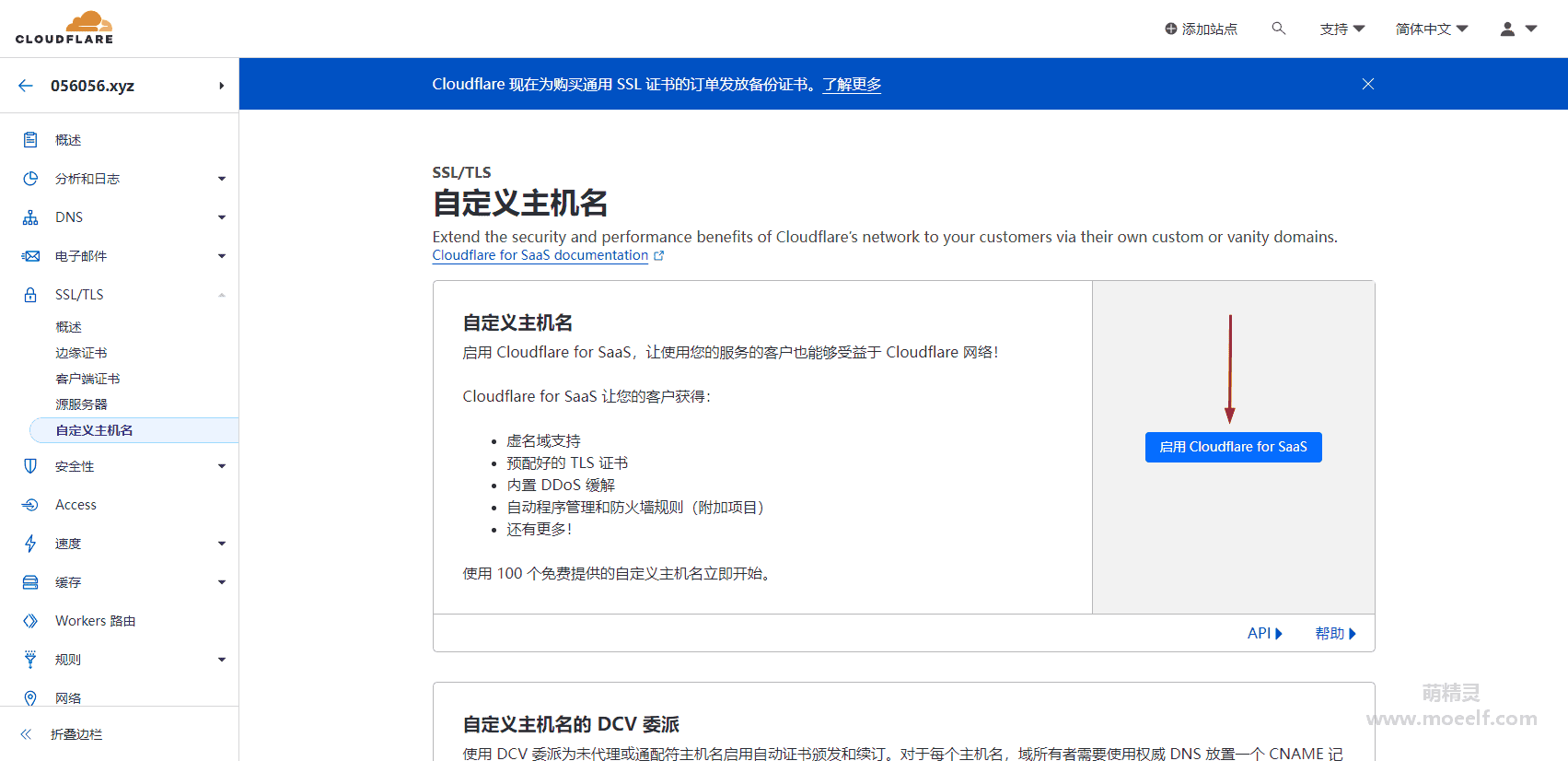This screenshot has height=761, width=1568.
Task: Open the 056056.xyz domain switcher arrow
Action: click(x=222, y=86)
